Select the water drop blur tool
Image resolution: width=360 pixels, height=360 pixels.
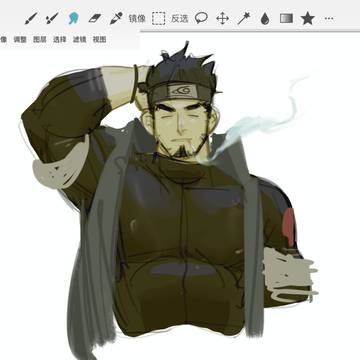coord(265,19)
